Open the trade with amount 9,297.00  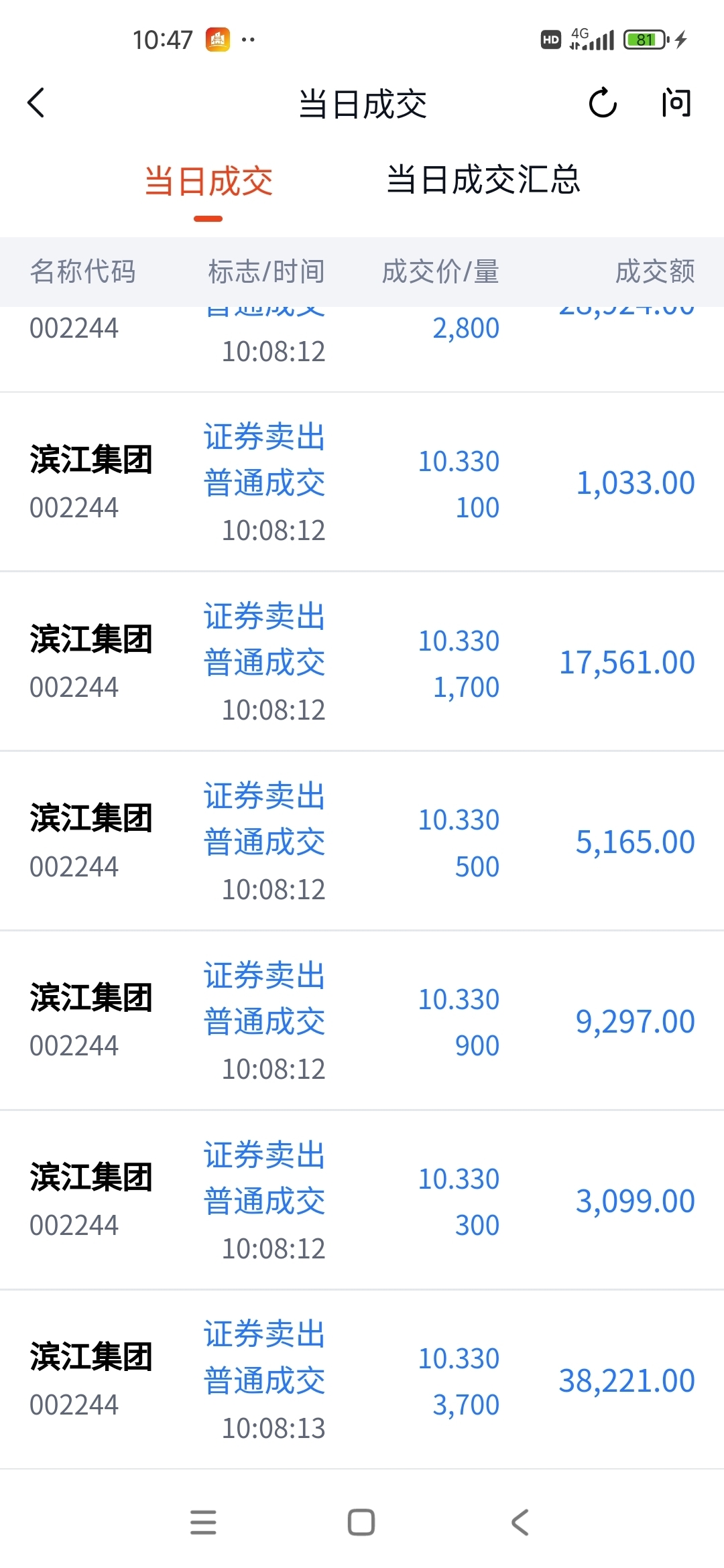pyautogui.click(x=362, y=1021)
